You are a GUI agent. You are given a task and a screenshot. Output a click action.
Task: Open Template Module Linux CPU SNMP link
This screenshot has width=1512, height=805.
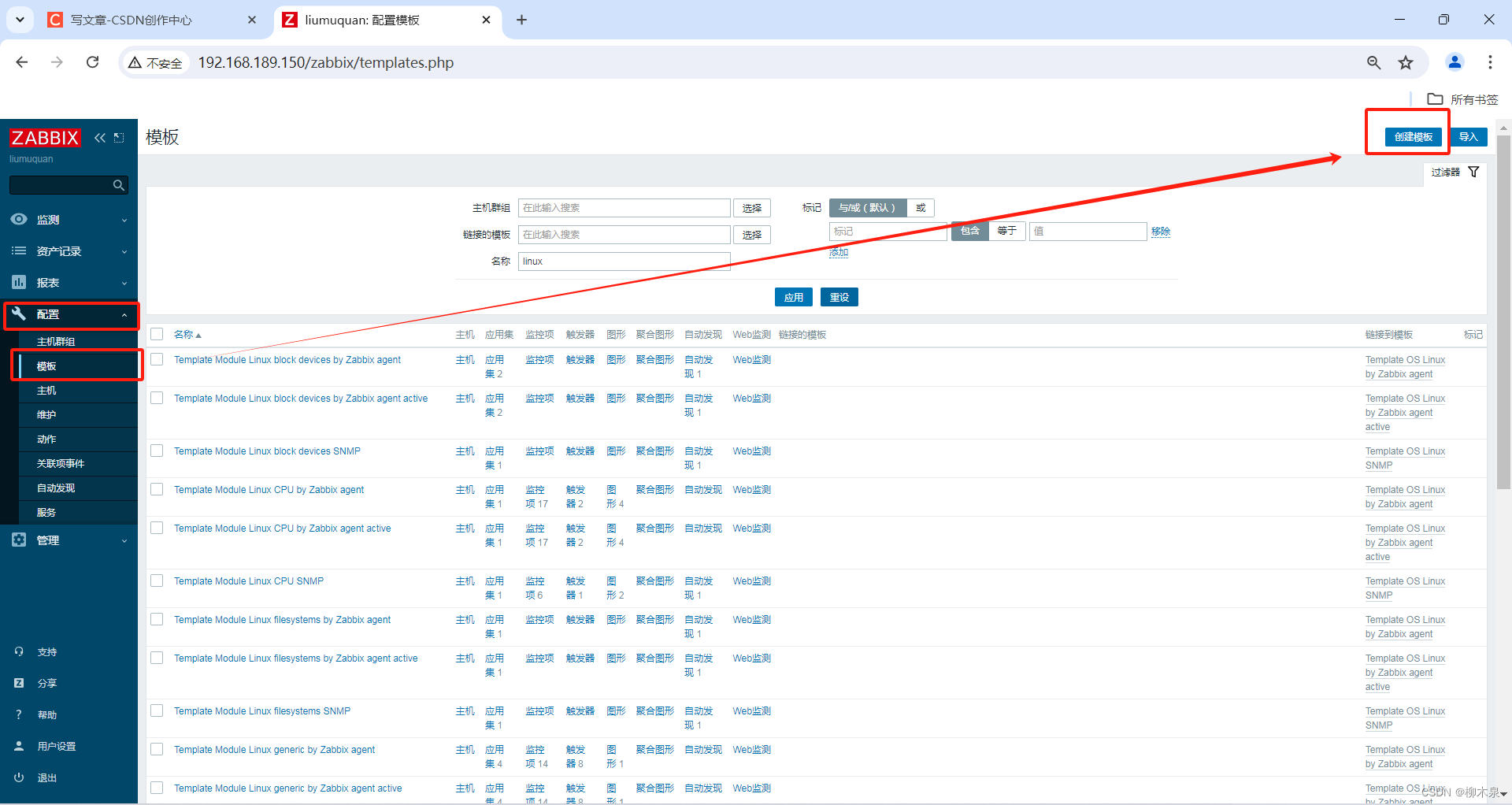tap(249, 581)
